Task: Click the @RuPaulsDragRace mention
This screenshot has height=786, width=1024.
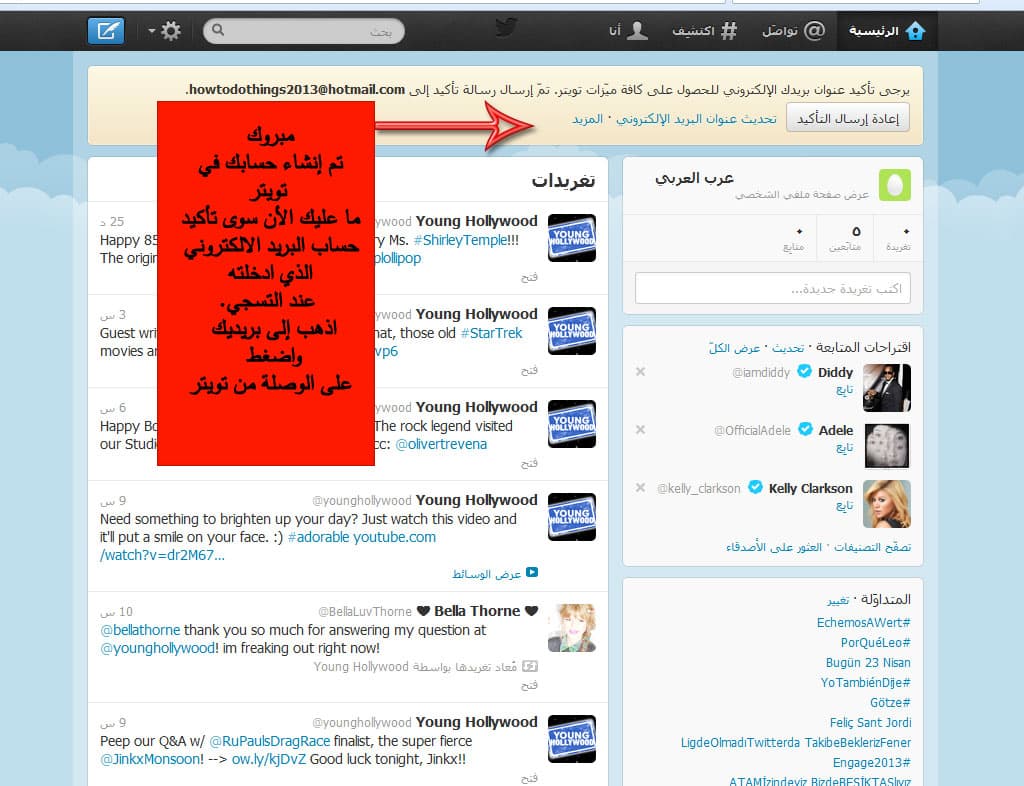Action: [x=269, y=742]
